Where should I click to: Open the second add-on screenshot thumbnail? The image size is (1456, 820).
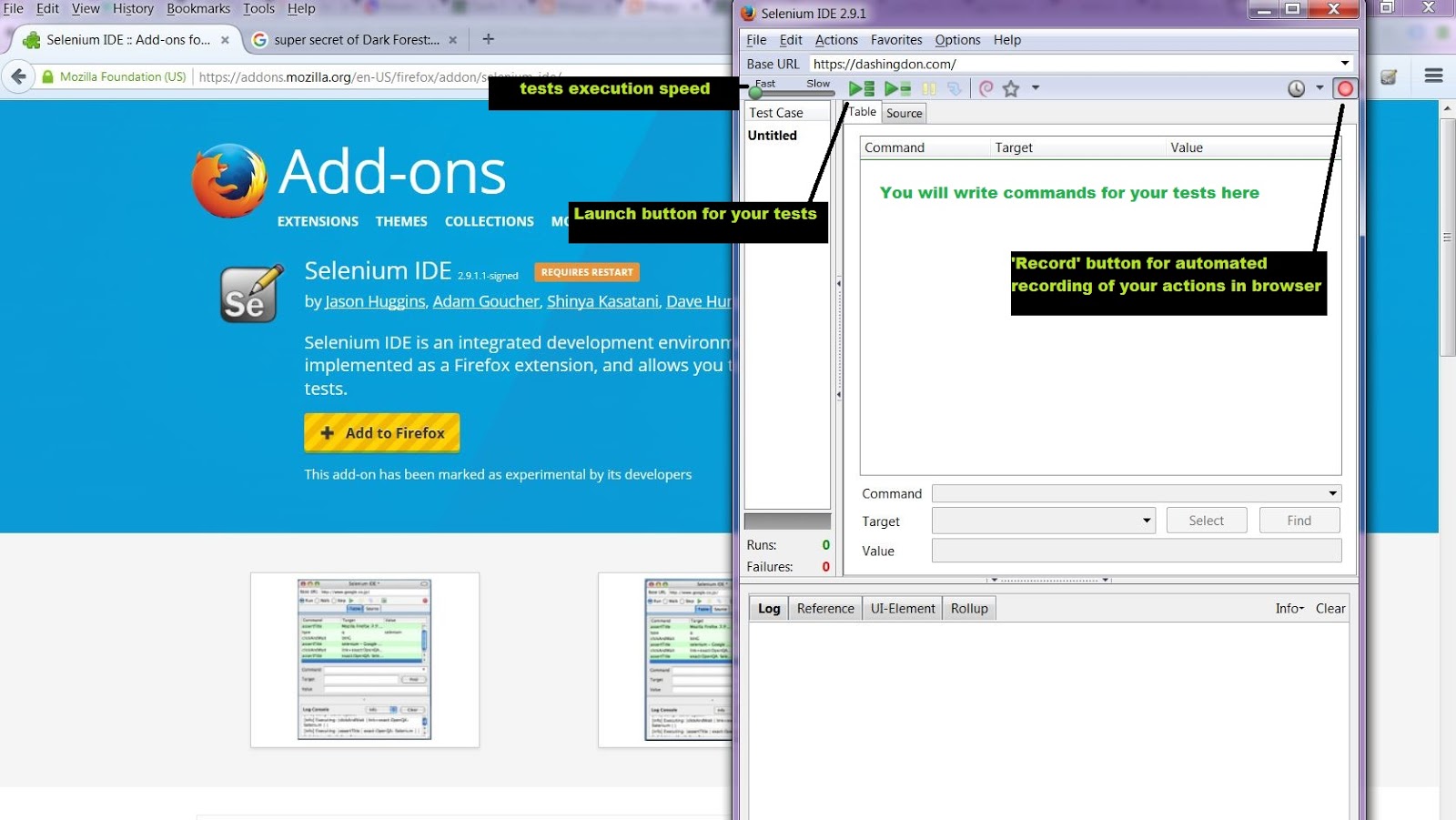(666, 660)
